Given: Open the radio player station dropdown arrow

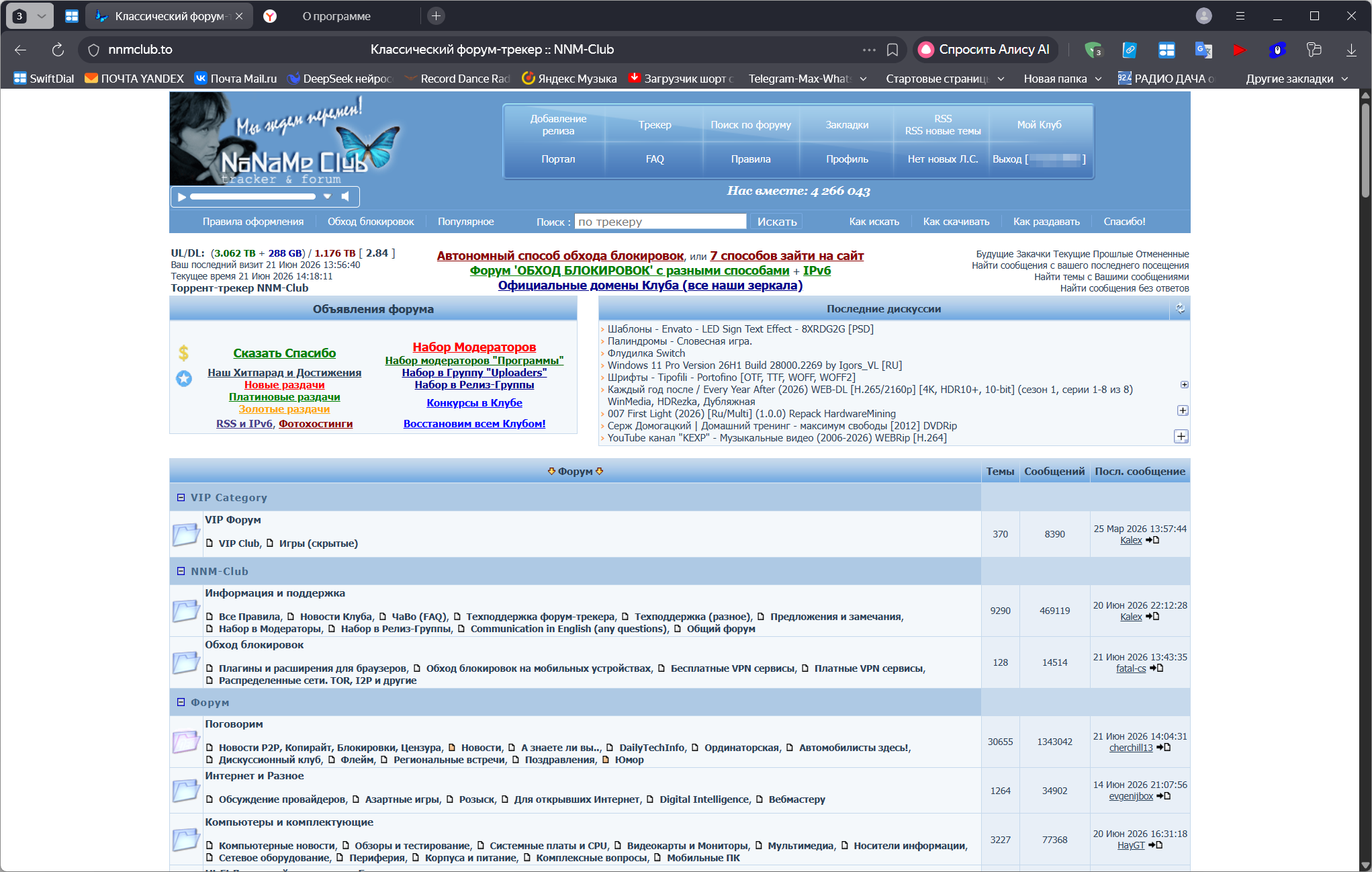Looking at the screenshot, I should tap(327, 197).
